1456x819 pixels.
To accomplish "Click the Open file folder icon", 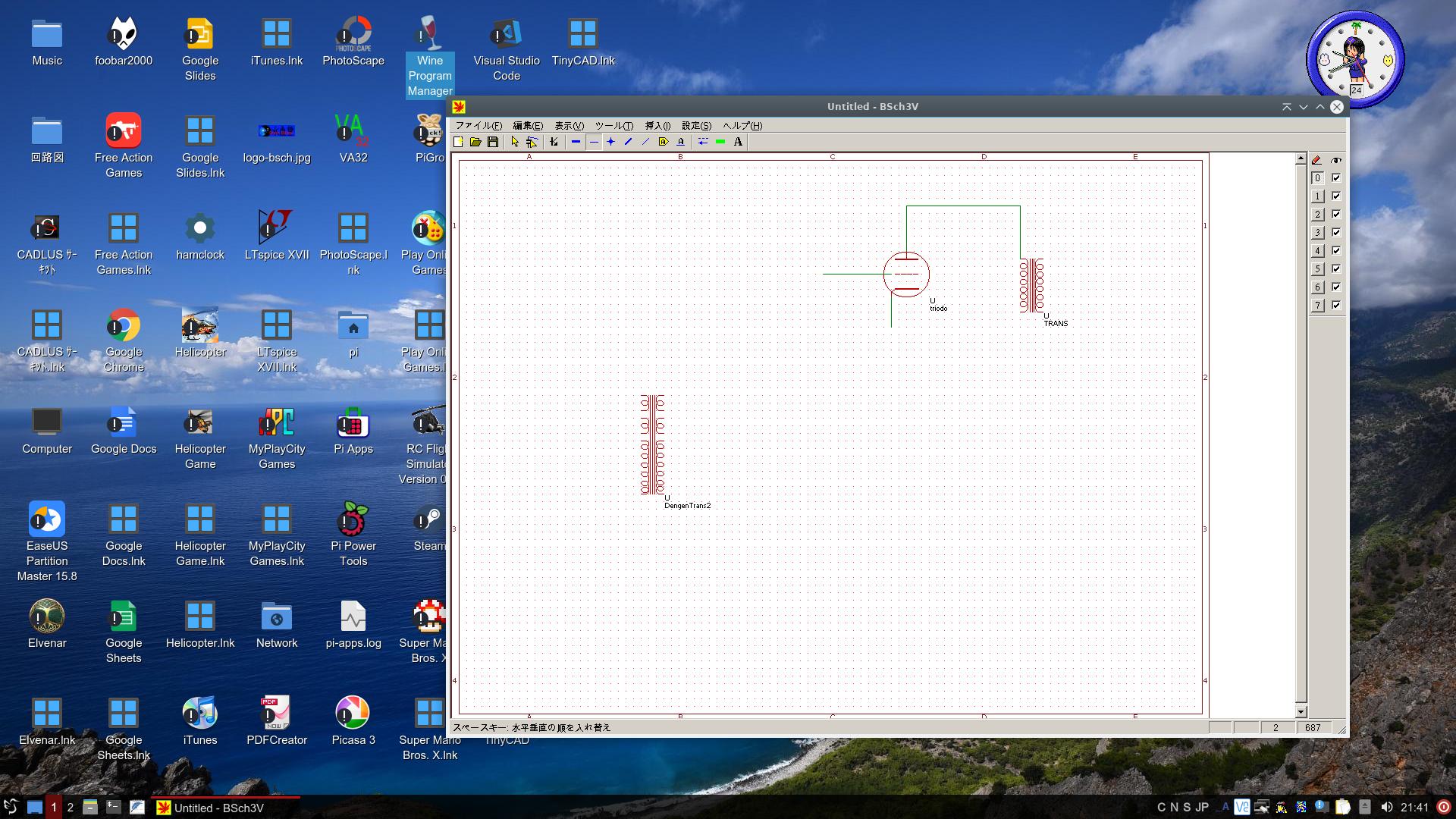I will [x=475, y=142].
